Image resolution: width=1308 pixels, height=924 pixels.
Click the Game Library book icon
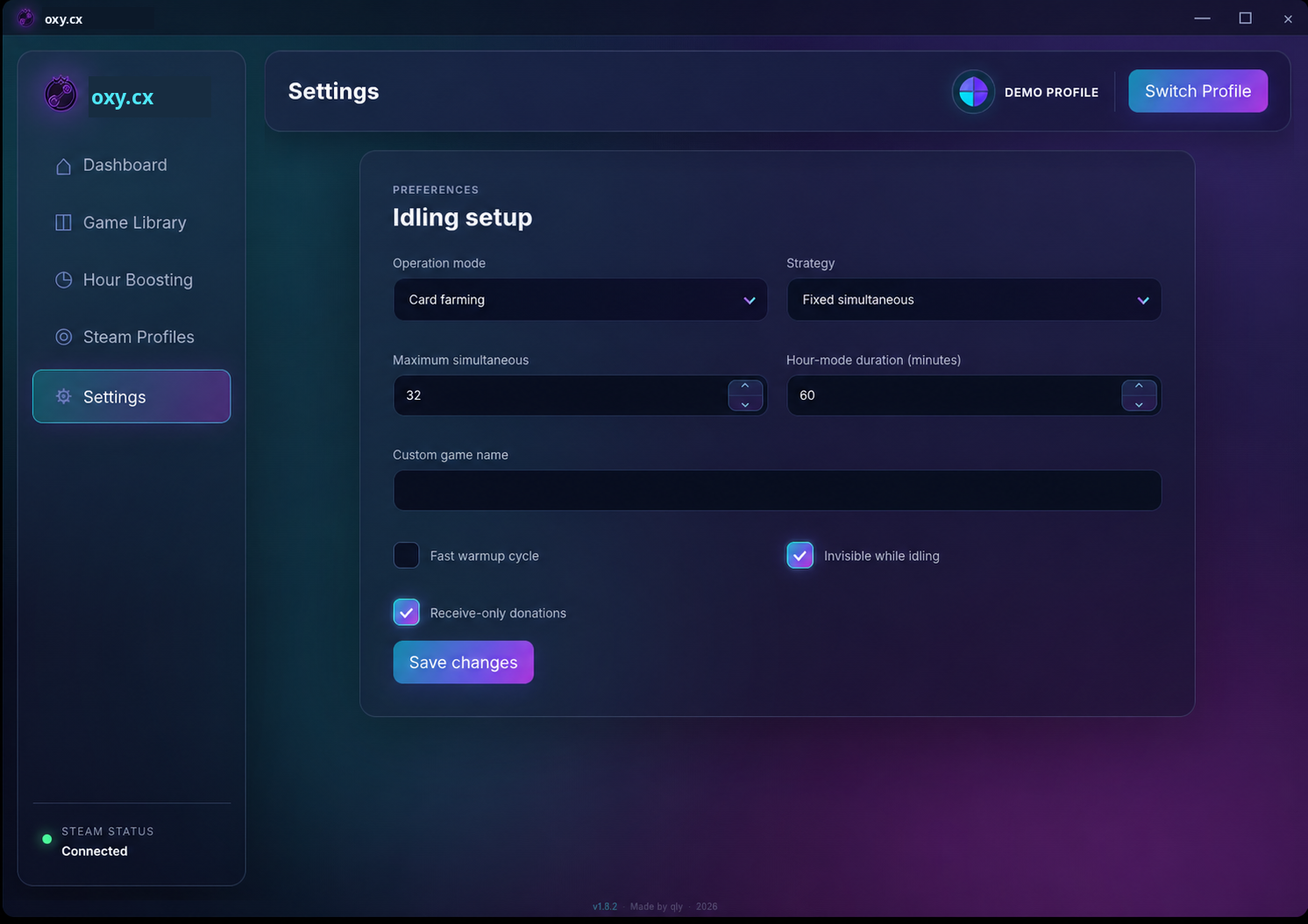click(x=63, y=223)
